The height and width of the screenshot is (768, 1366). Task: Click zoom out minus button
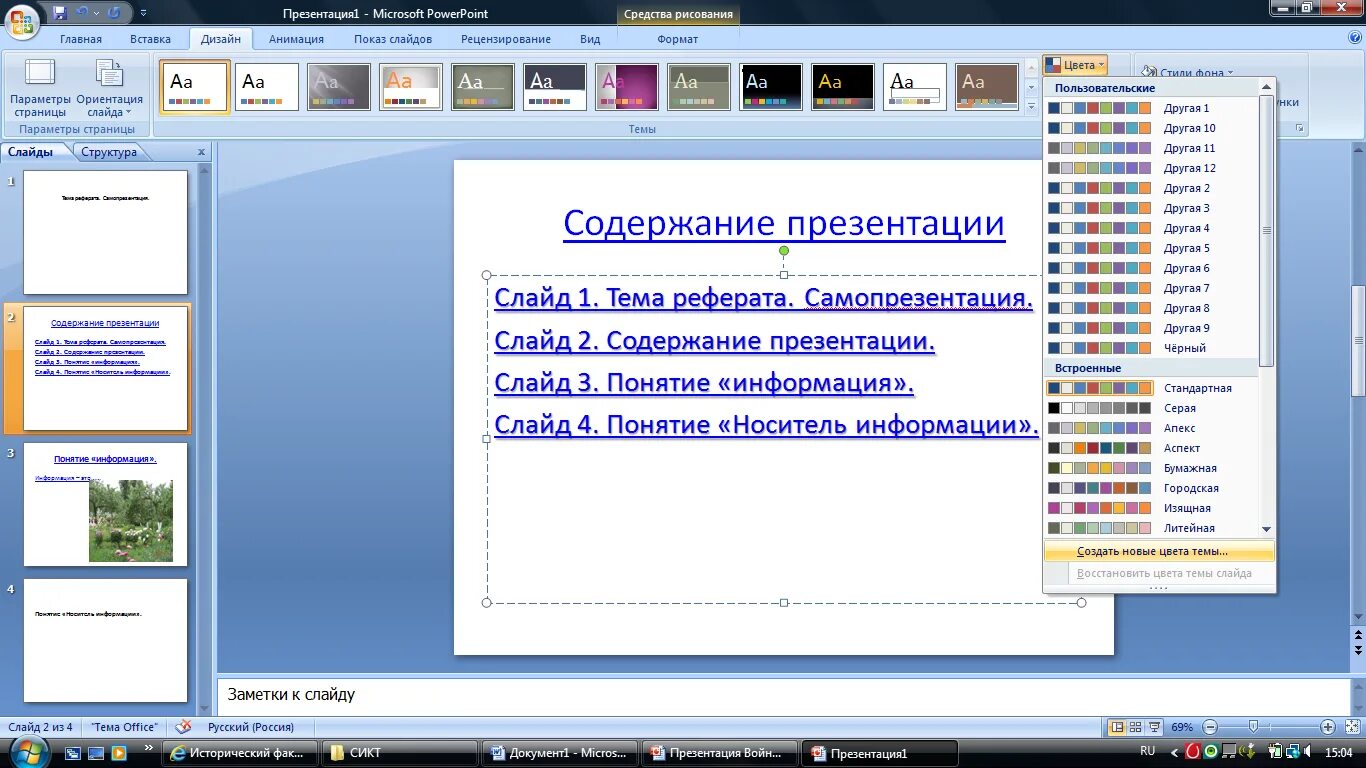(x=1210, y=727)
